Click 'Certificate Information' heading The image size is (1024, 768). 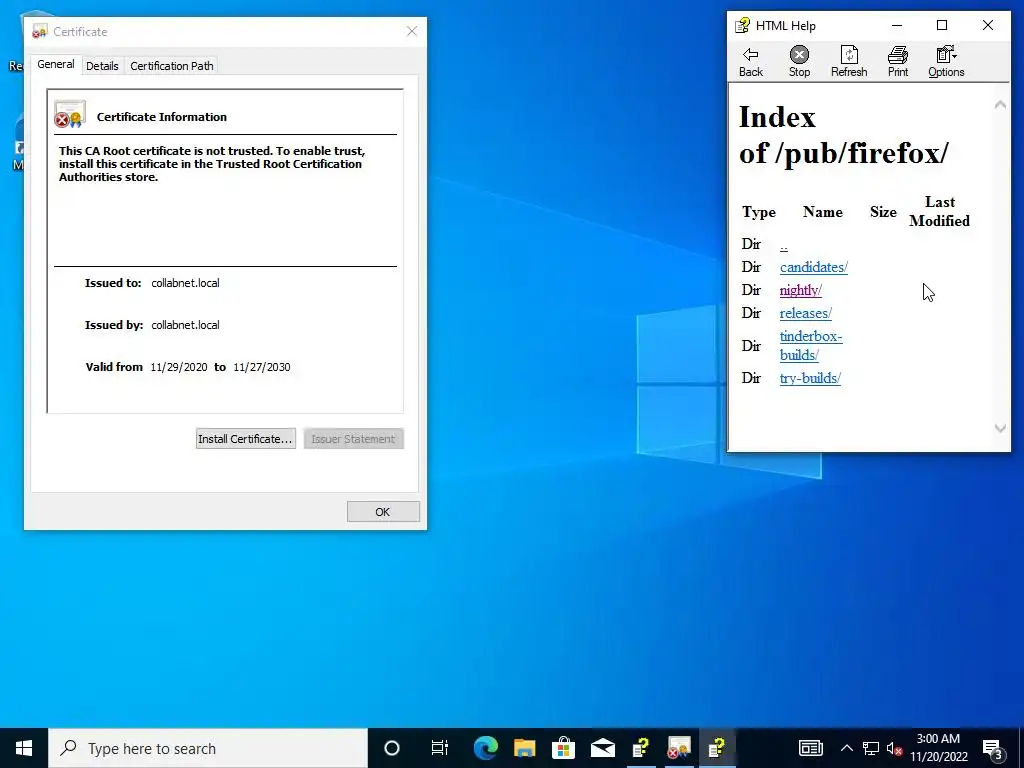point(162,117)
